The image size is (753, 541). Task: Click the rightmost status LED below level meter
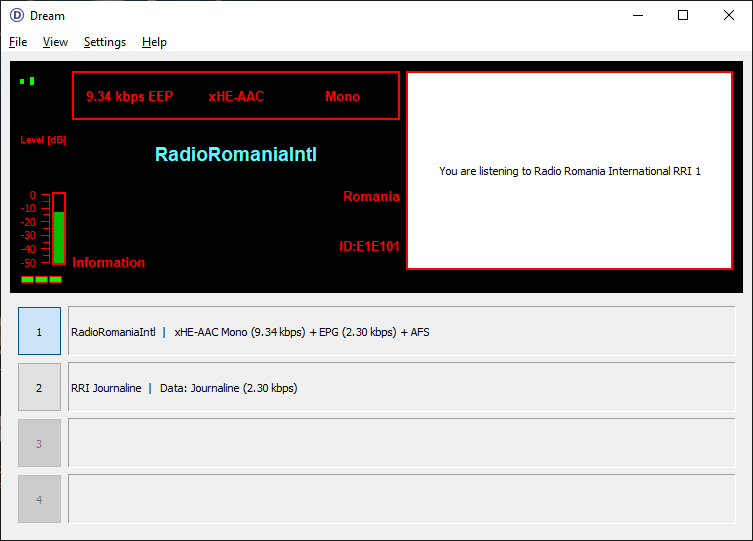[x=55, y=279]
